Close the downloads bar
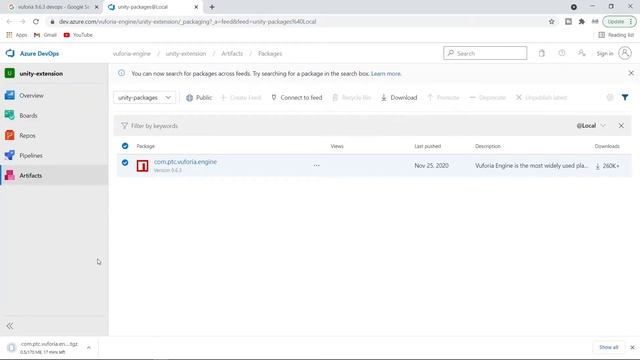Viewport: 640px width, 360px height. pyautogui.click(x=632, y=347)
